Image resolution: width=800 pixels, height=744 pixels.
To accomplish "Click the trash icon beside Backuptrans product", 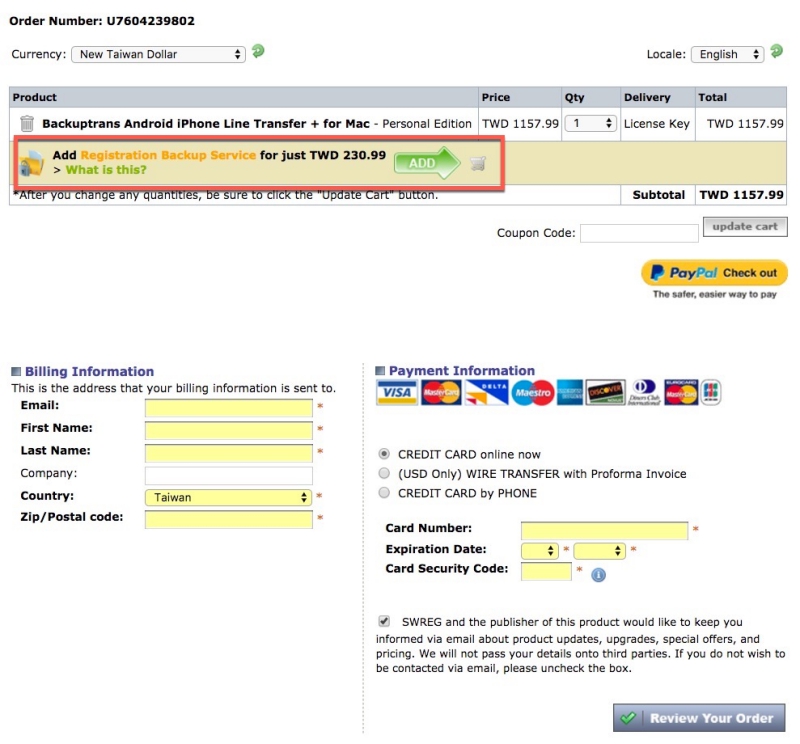I will pyautogui.click(x=27, y=124).
